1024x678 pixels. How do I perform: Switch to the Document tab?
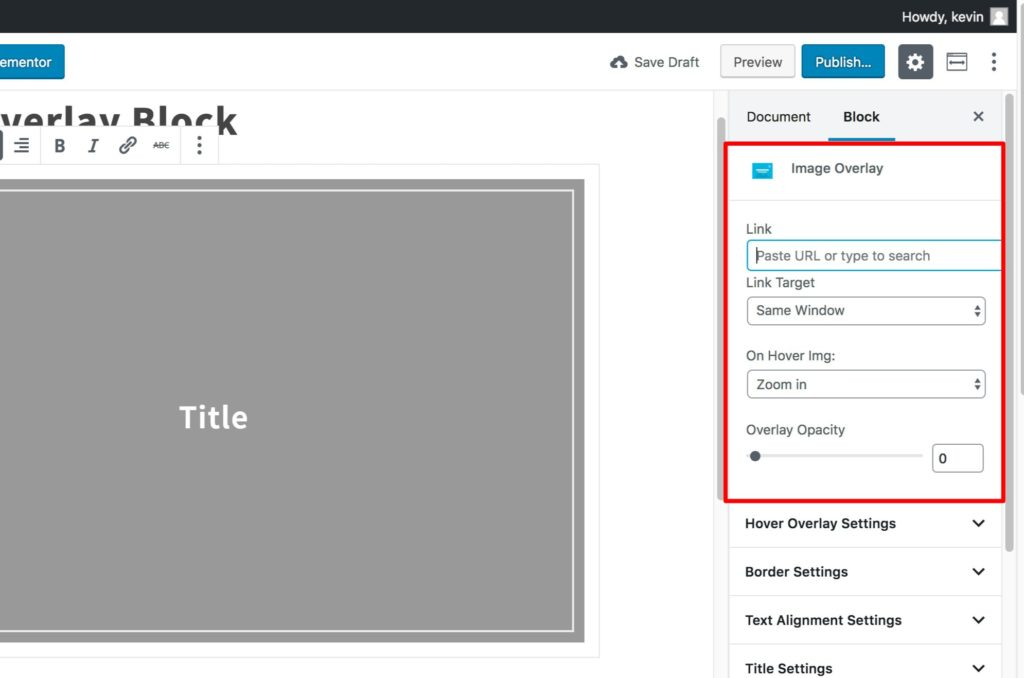coord(778,117)
